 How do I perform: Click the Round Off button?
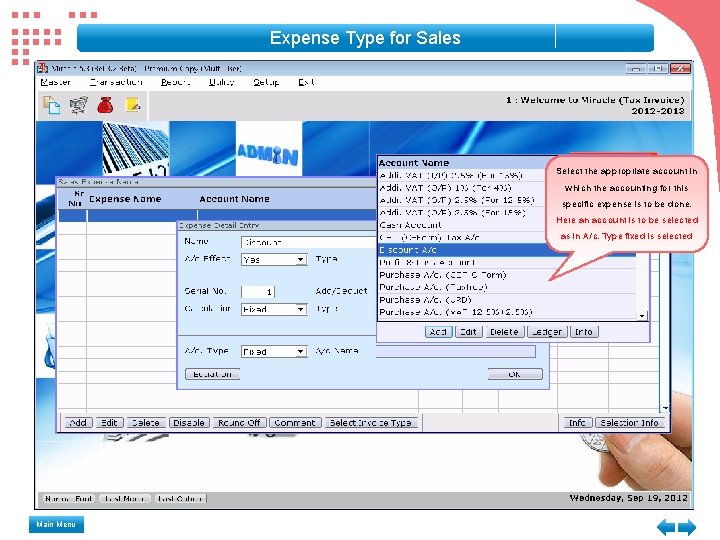(239, 422)
